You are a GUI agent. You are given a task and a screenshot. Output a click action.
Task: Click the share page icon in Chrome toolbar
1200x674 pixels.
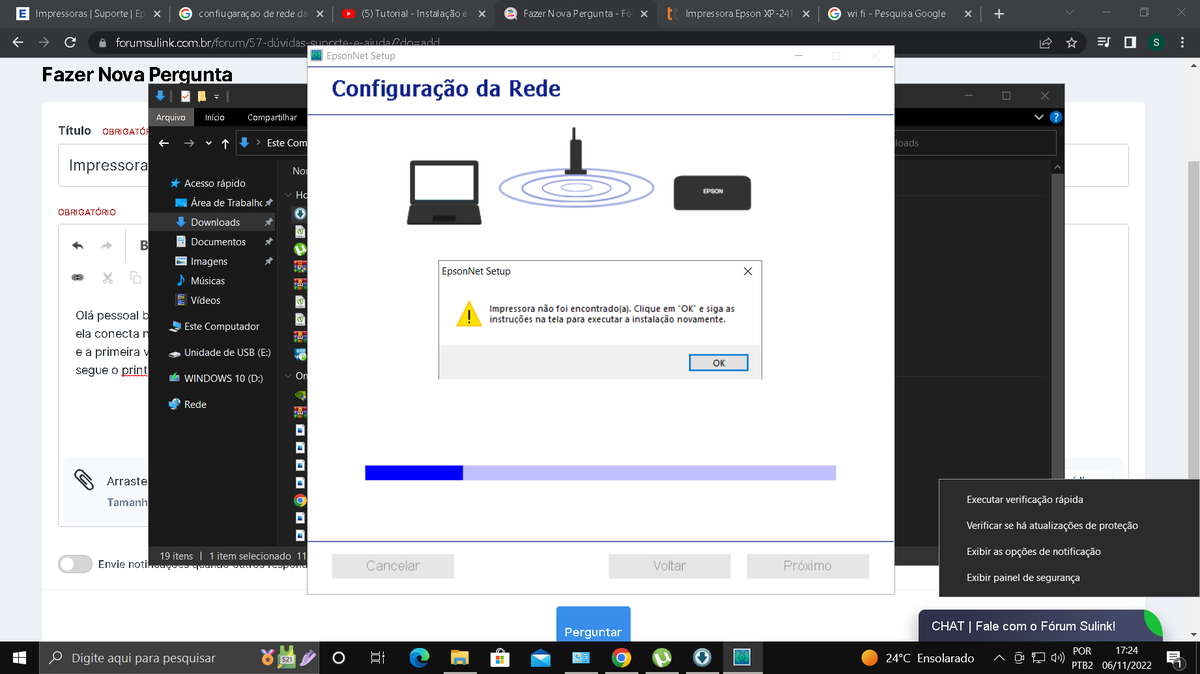pyautogui.click(x=1045, y=43)
